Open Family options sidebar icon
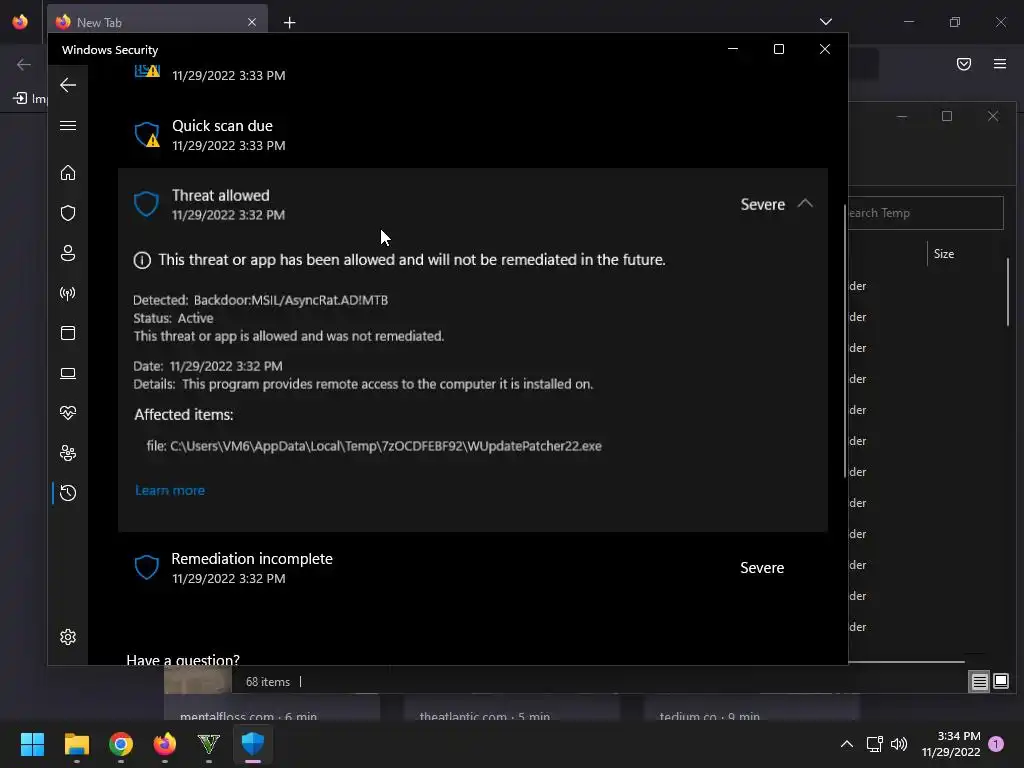The width and height of the screenshot is (1024, 768). (68, 453)
